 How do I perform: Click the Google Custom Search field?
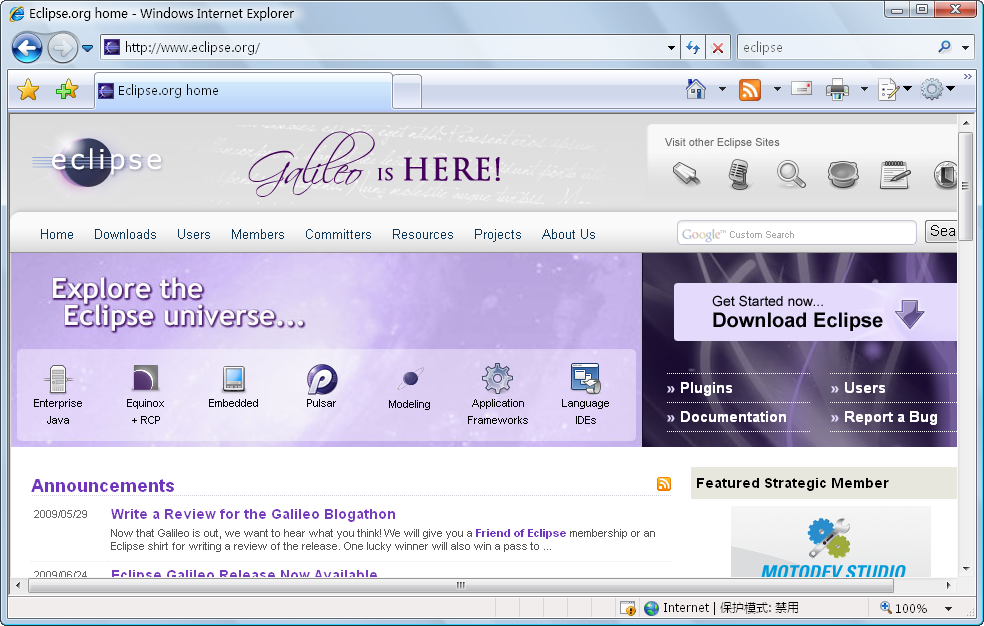point(796,233)
